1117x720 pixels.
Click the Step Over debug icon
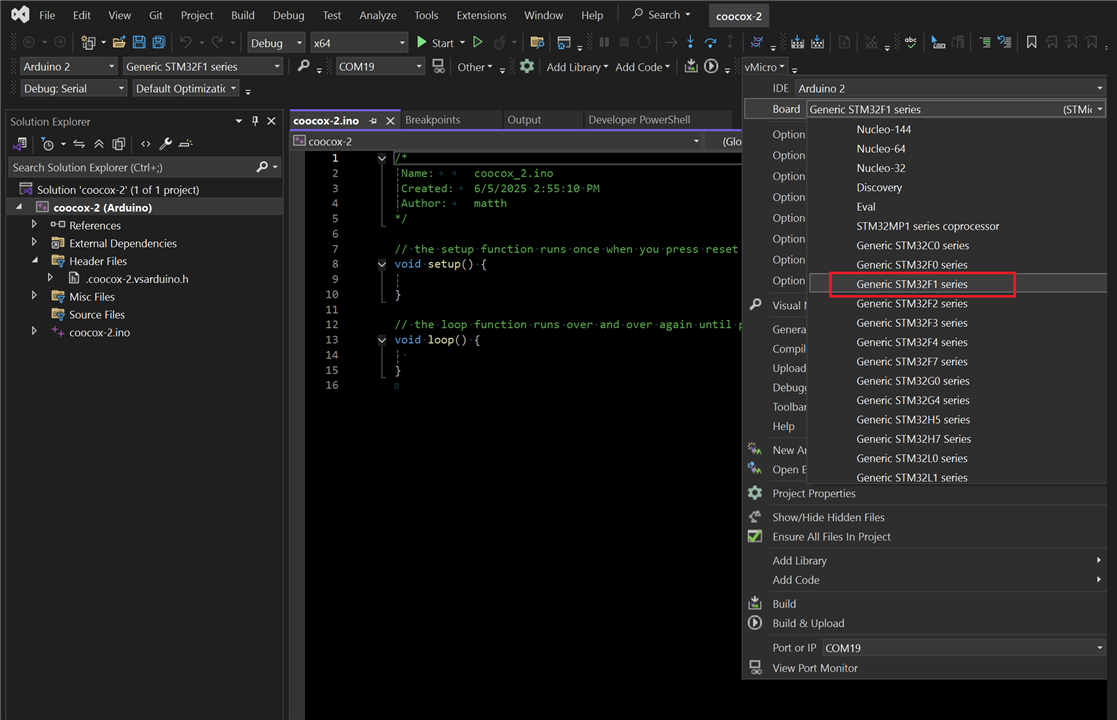coord(710,43)
